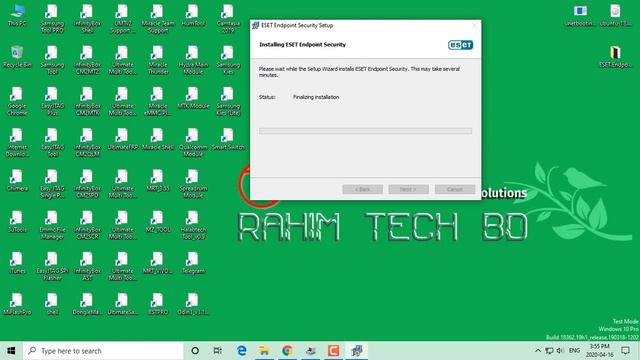640x360 pixels.
Task: Select Odin3 desktop shortcut
Action: click(193, 304)
